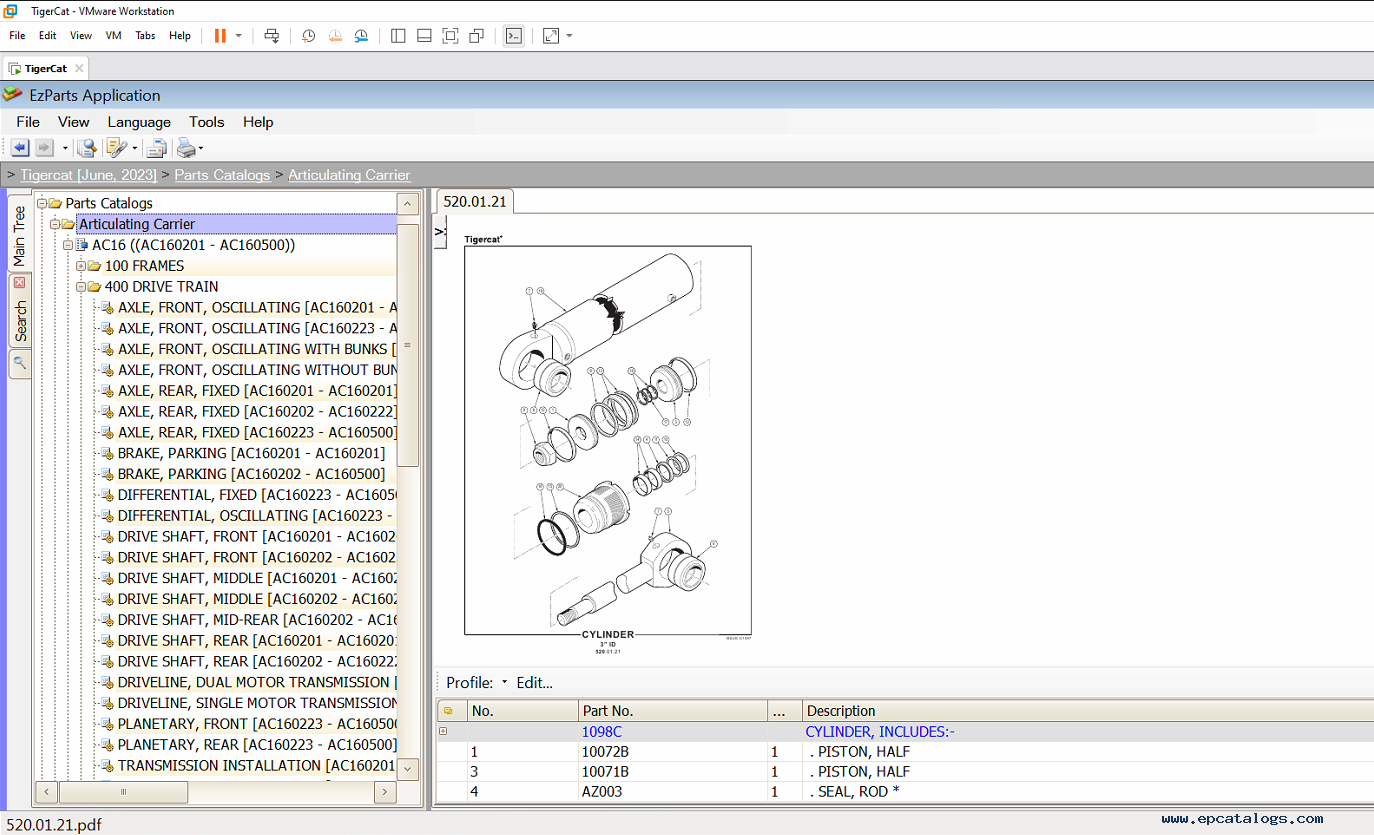Select the 520.01.21 document tab
This screenshot has height=835, width=1374.
pyautogui.click(x=475, y=201)
